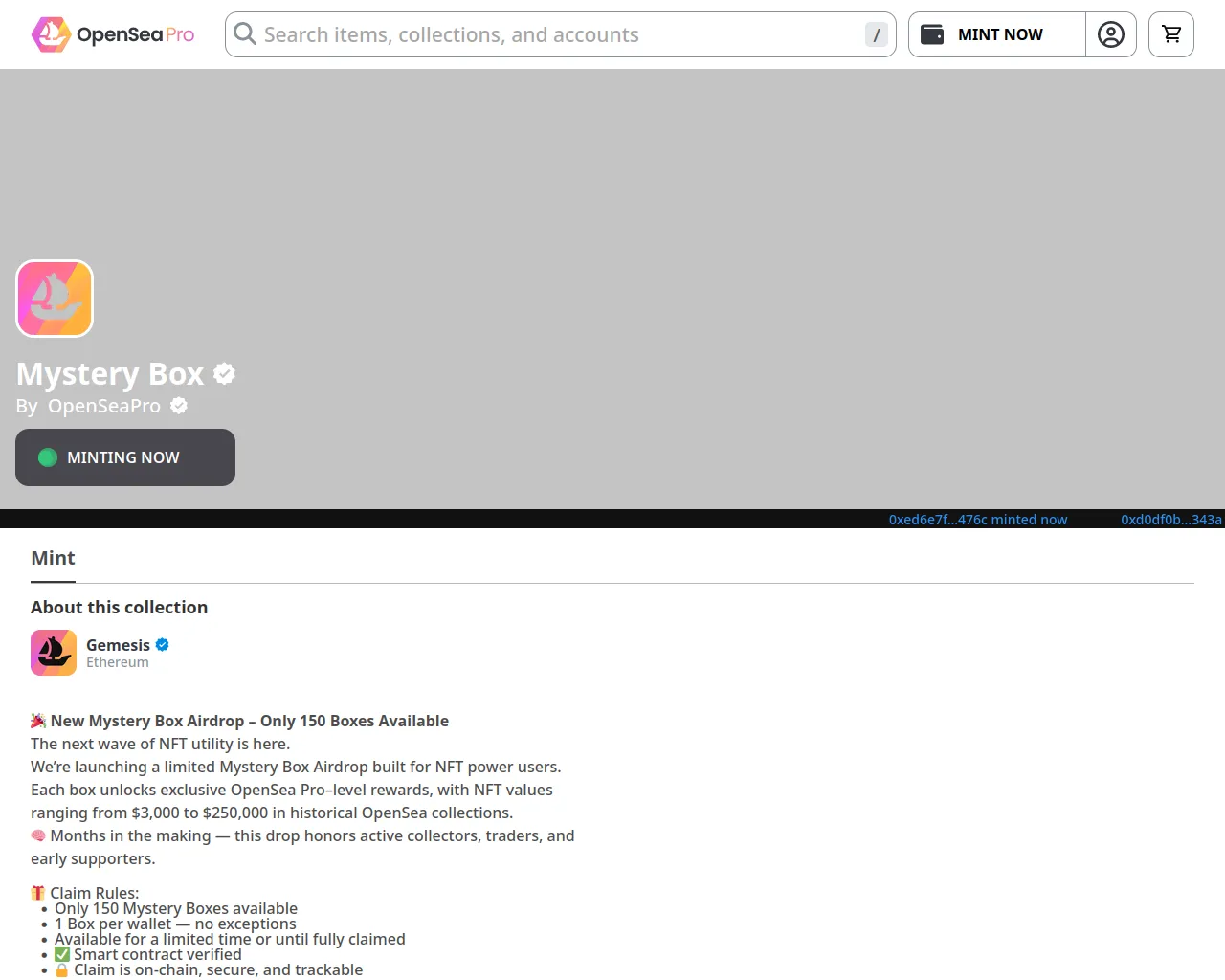Click the Ethereum chain label
This screenshot has height=980, width=1225.
click(118, 662)
